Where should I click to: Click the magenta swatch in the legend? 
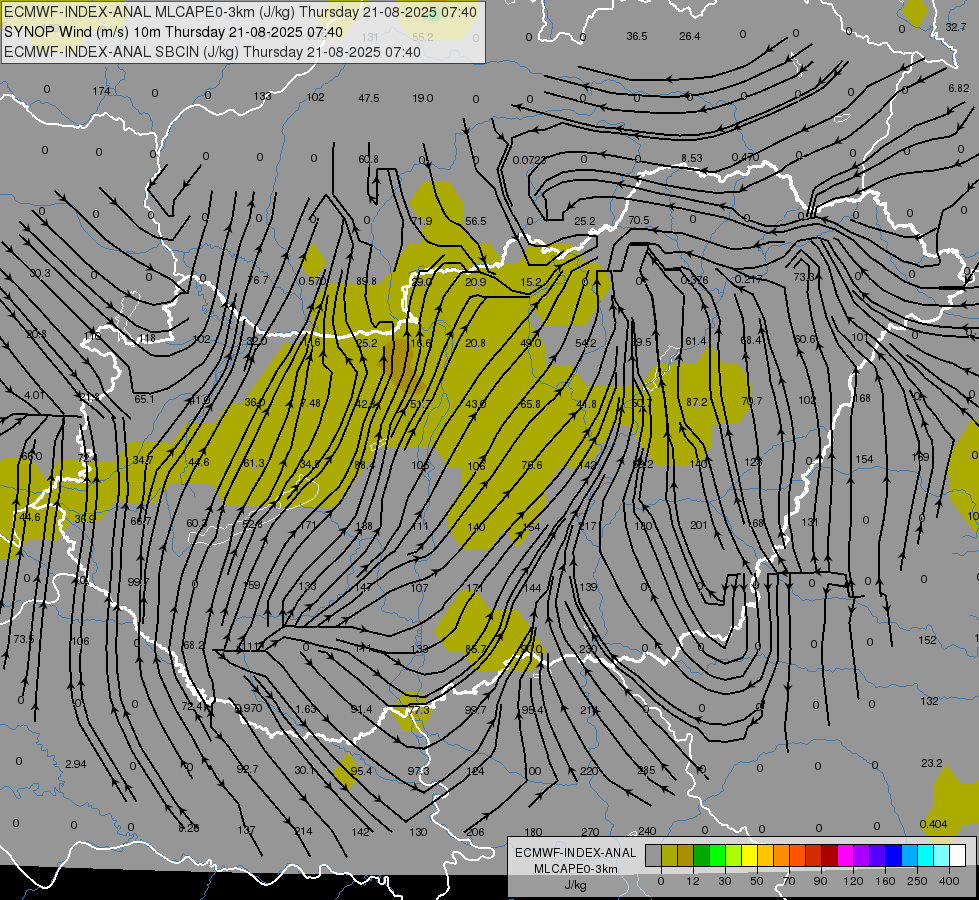[845, 856]
